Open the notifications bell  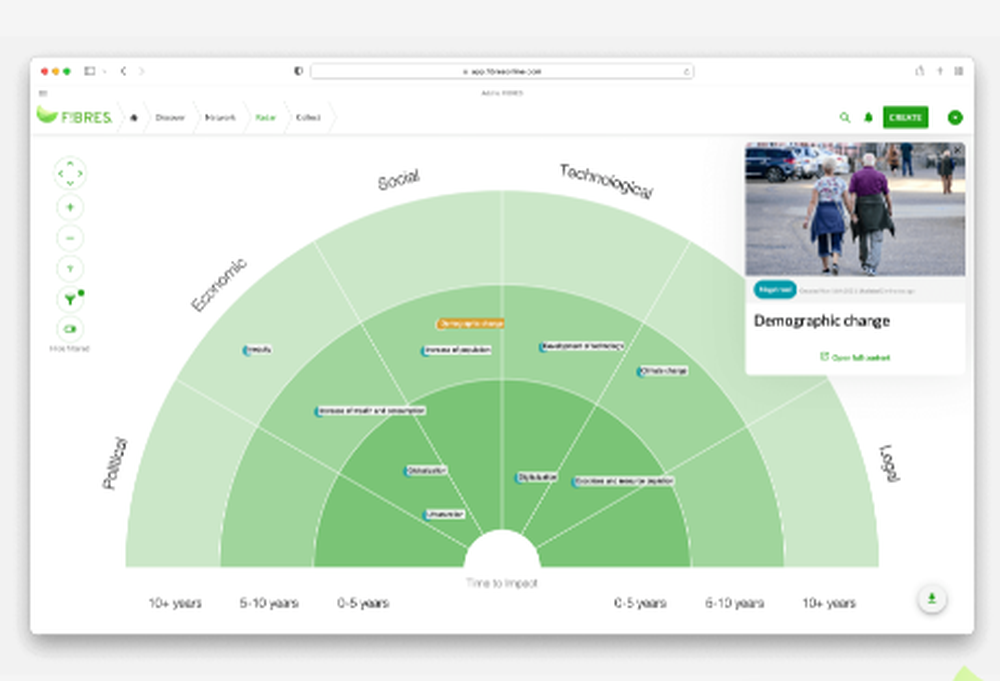(868, 117)
